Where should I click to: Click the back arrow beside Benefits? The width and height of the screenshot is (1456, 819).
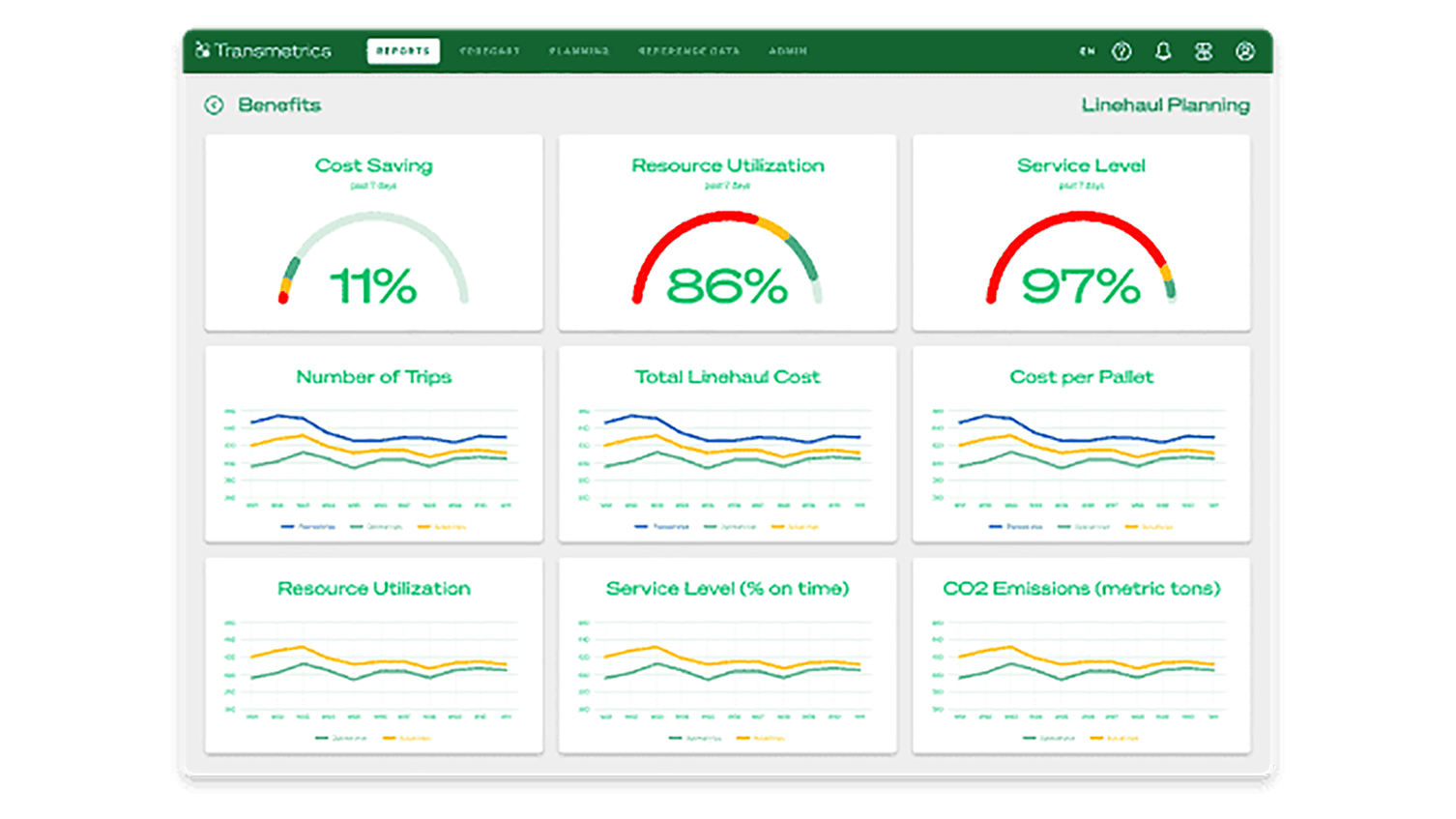(214, 104)
